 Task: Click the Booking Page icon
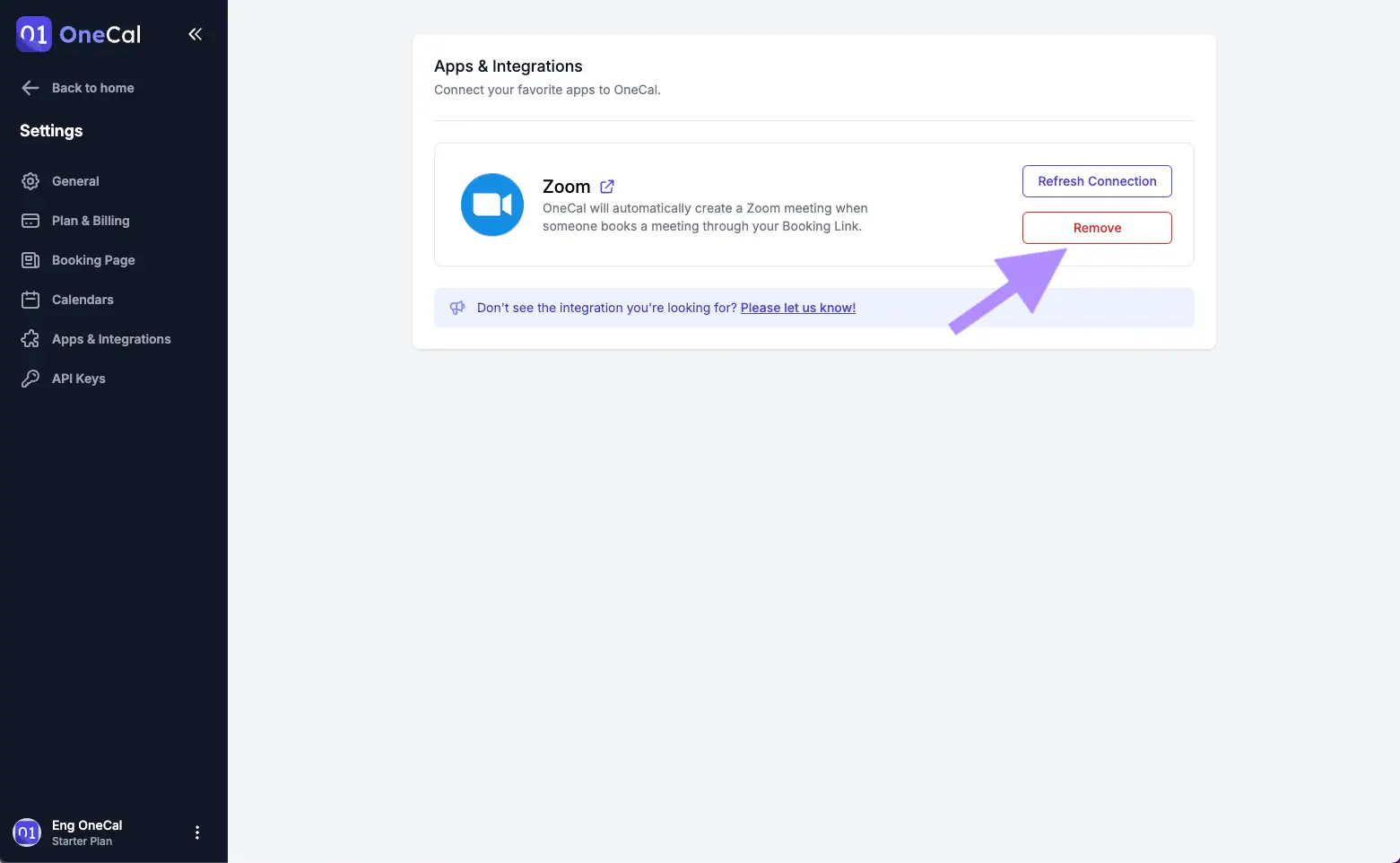coord(30,260)
